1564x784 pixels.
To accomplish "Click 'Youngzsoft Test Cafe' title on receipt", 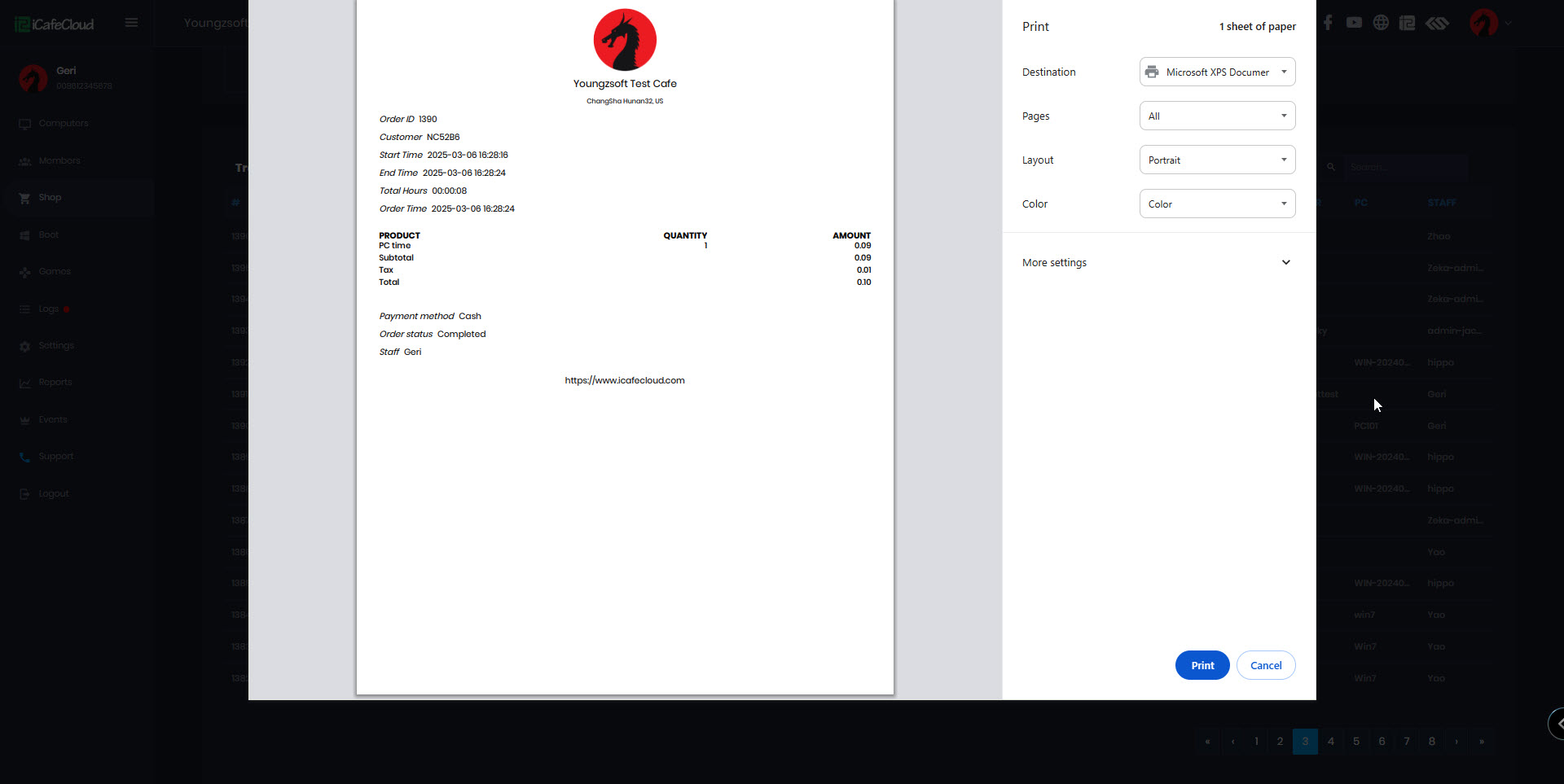I will [625, 84].
